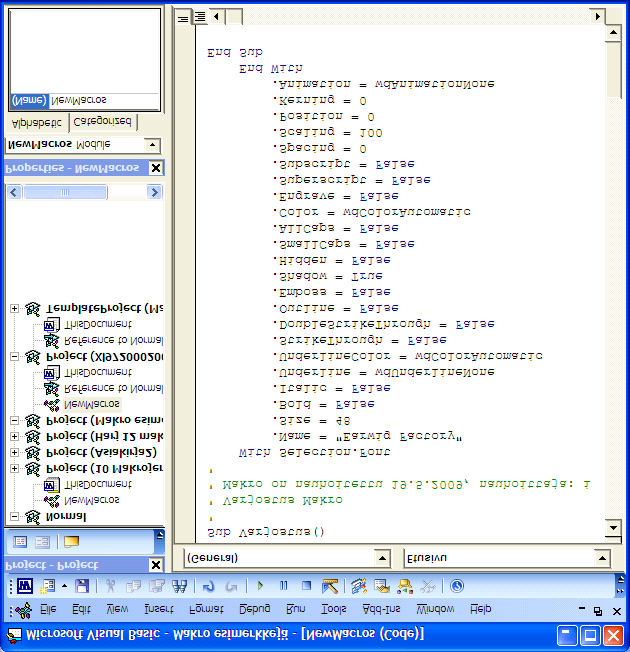Switch to Full Module View button
Viewport: 630px width, 652px height.
tap(200, 17)
